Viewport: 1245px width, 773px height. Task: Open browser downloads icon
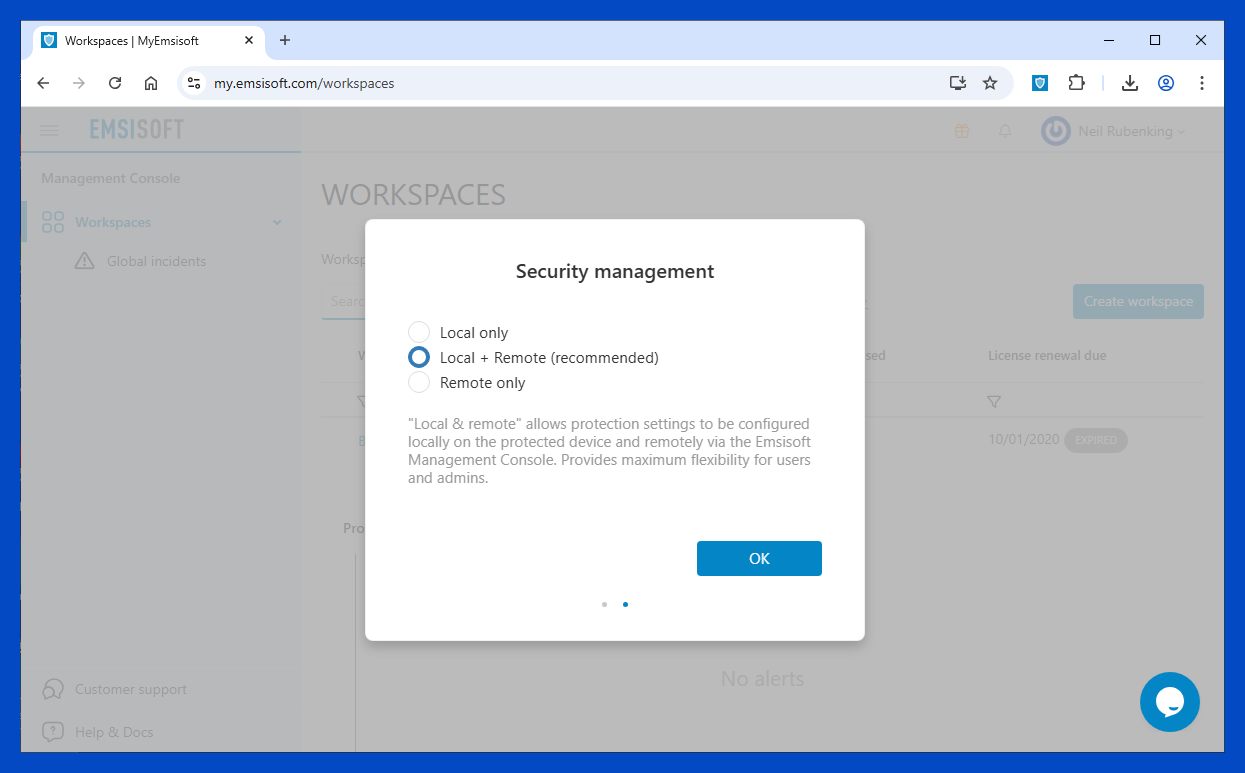[1130, 83]
